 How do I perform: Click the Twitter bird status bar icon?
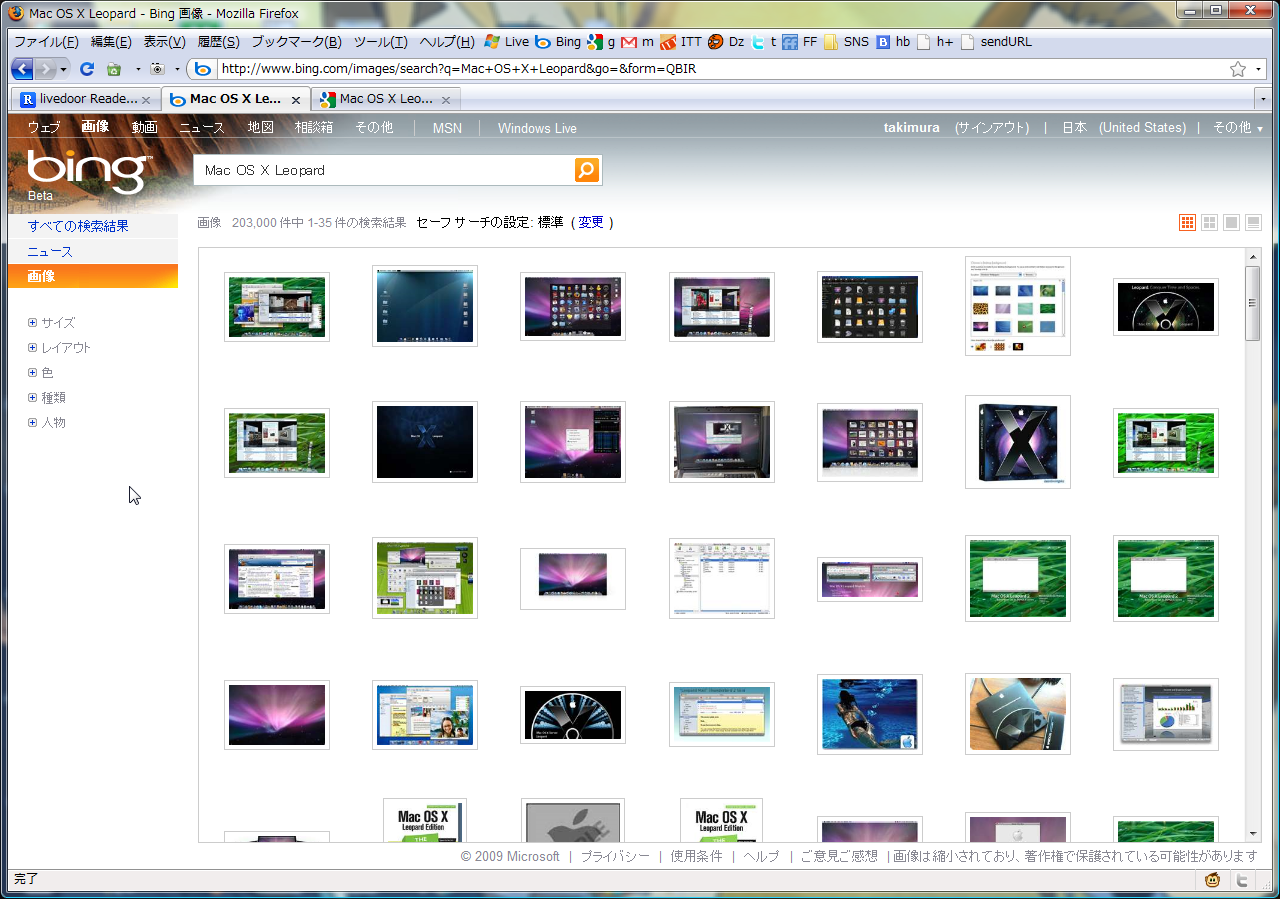1242,881
